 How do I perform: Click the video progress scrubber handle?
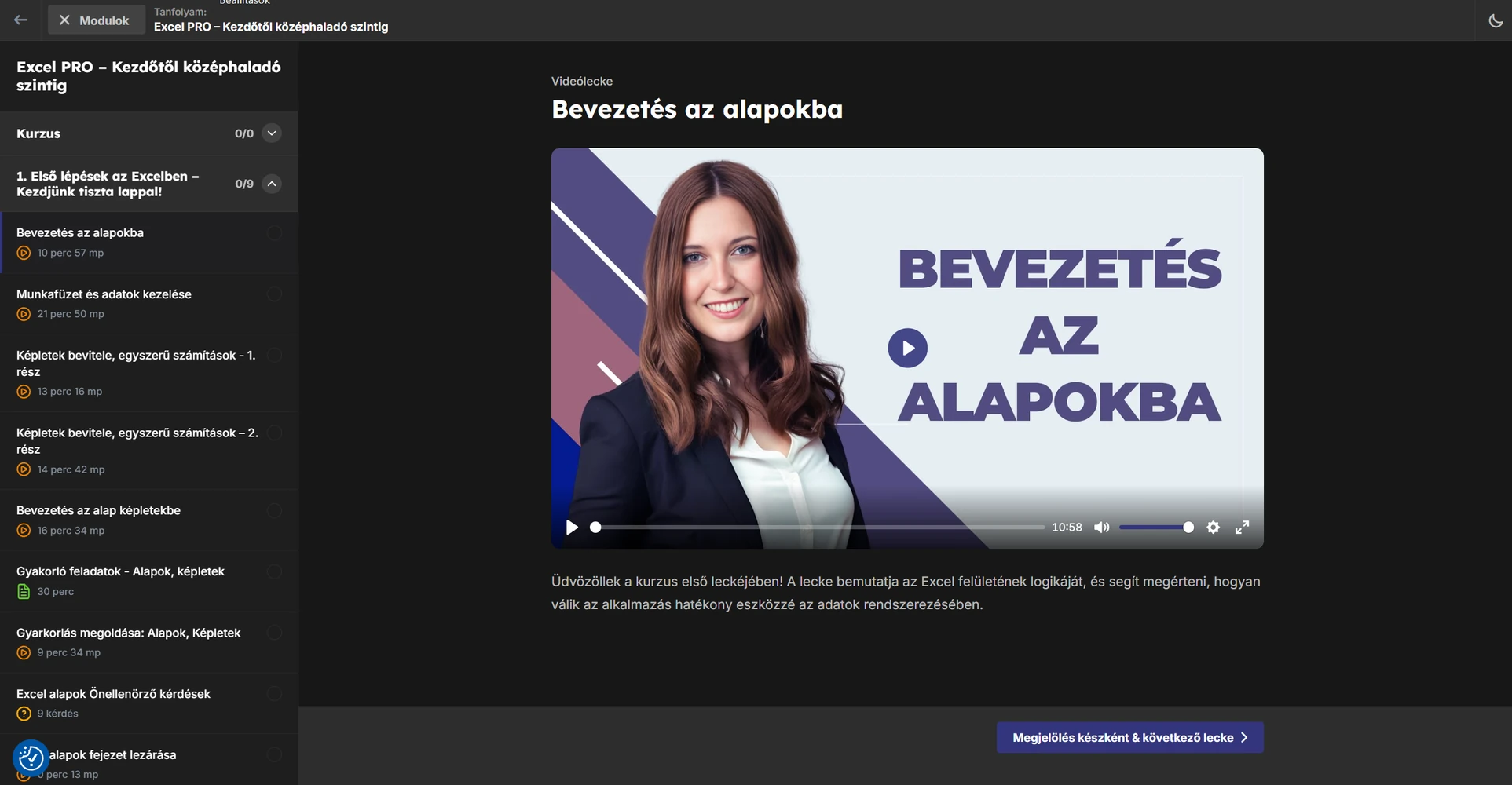click(595, 528)
